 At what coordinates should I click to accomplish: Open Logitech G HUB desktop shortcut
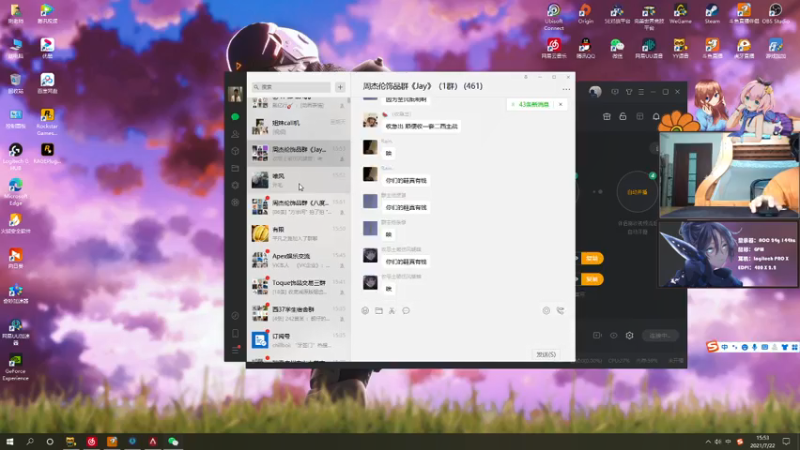[15, 156]
